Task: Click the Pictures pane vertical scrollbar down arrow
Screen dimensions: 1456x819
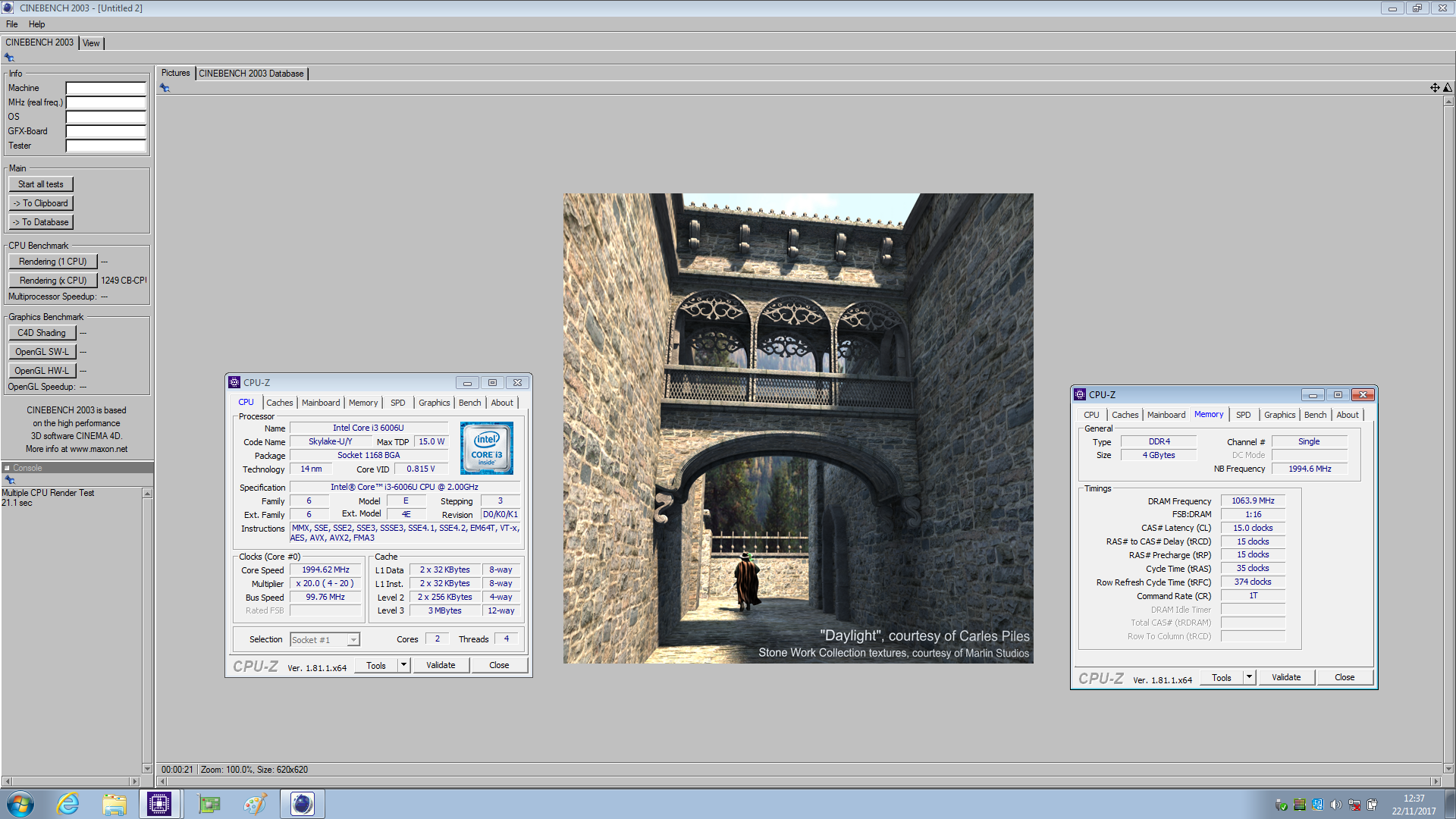Action: 1448,768
